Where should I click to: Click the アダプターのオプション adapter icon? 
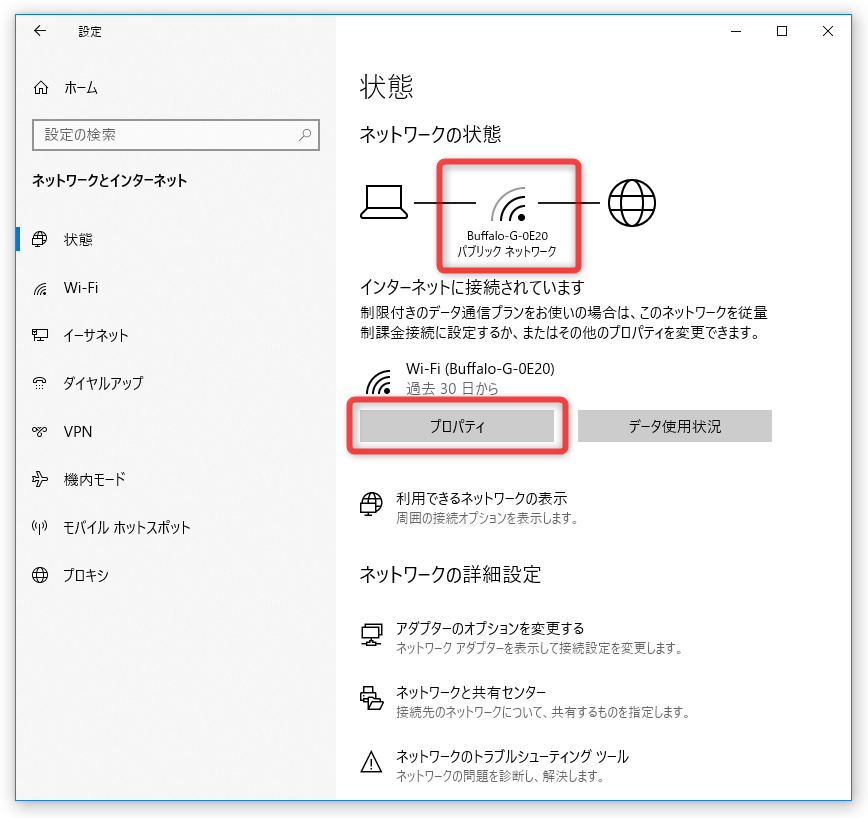(x=371, y=634)
